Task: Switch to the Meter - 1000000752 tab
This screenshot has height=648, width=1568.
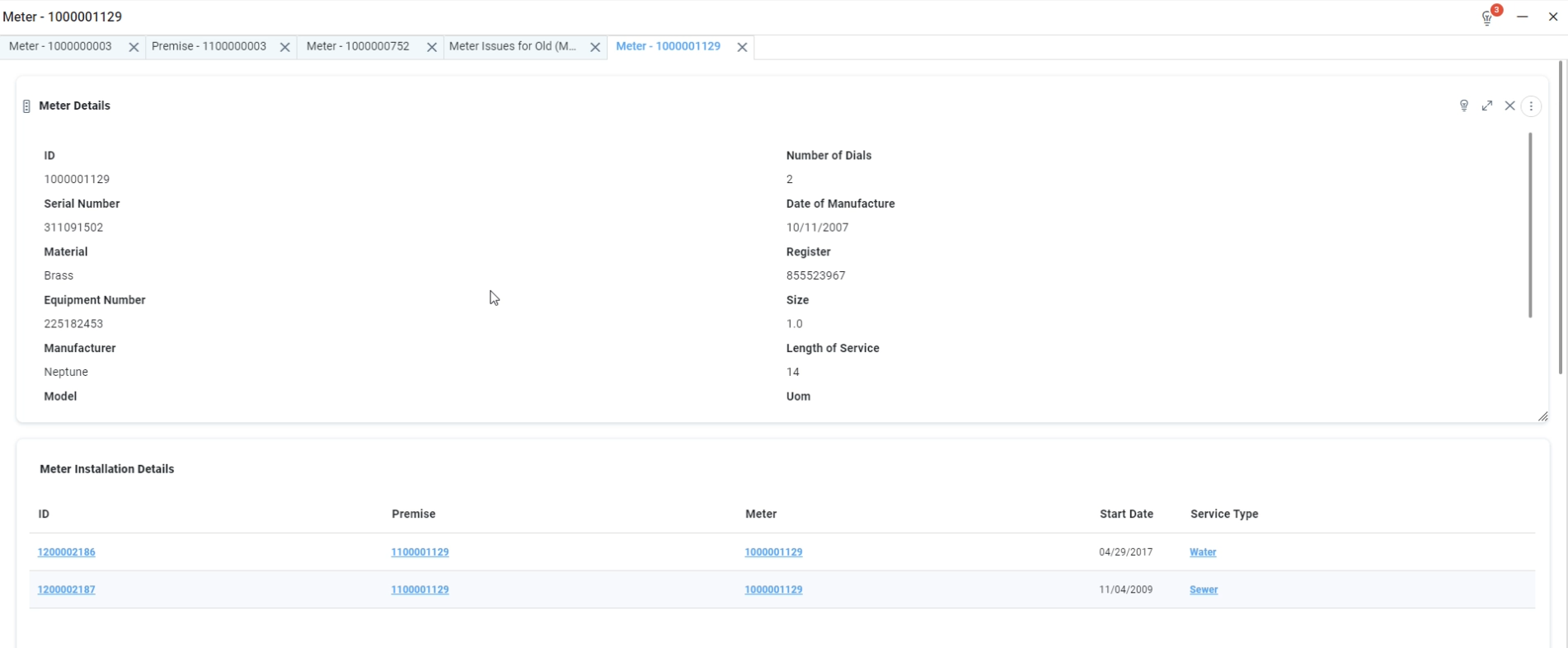Action: [358, 46]
